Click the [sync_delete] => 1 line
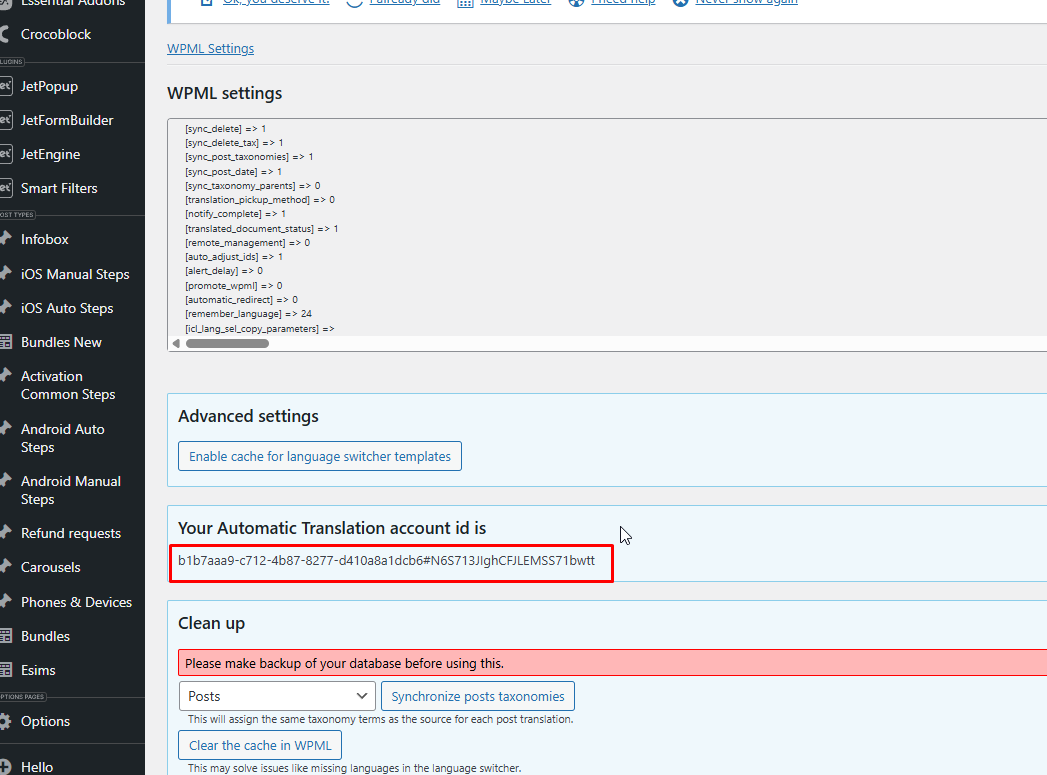This screenshot has height=775, width=1047. [226, 129]
